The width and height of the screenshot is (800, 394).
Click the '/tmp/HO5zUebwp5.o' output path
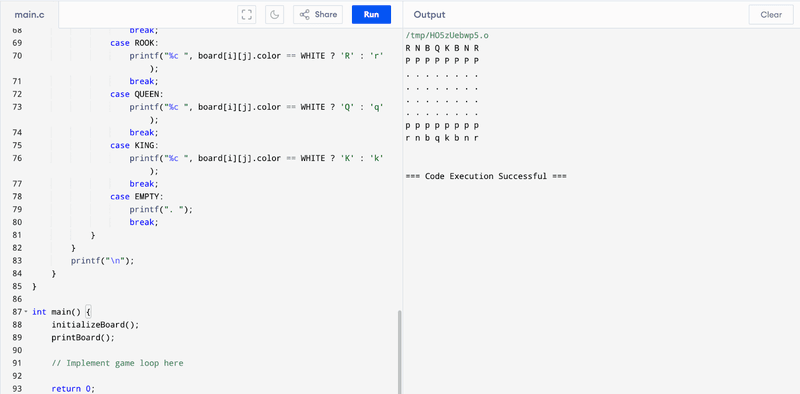[447, 36]
